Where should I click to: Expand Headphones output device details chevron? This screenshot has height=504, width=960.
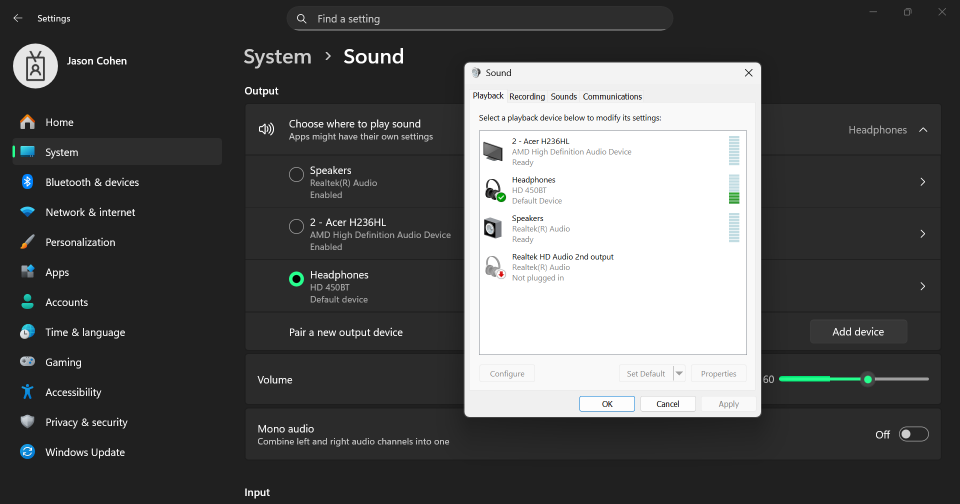pos(922,286)
